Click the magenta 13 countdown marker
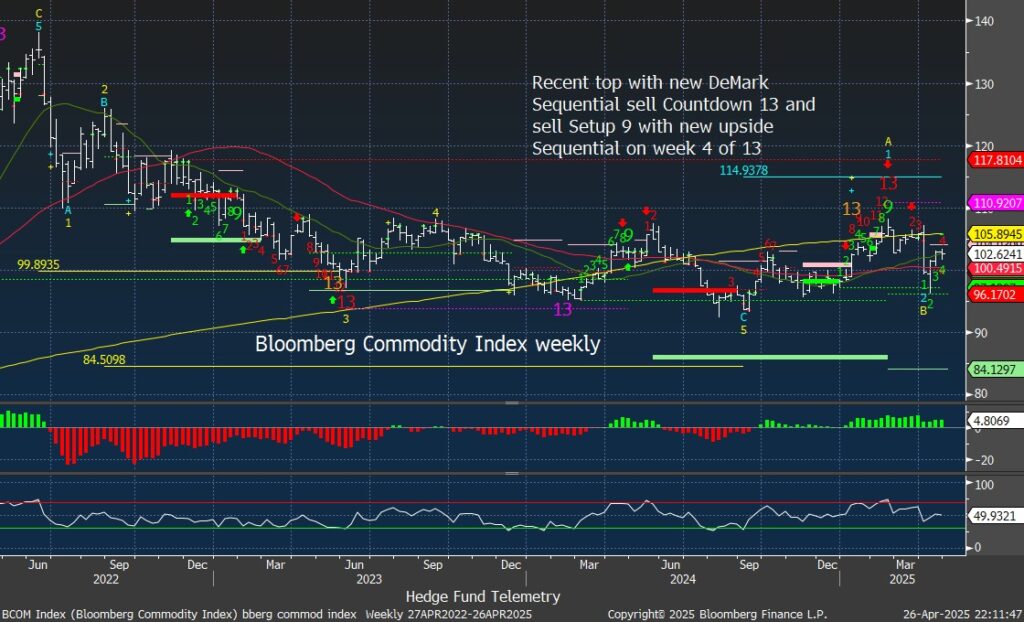The image size is (1024, 622). (x=562, y=310)
